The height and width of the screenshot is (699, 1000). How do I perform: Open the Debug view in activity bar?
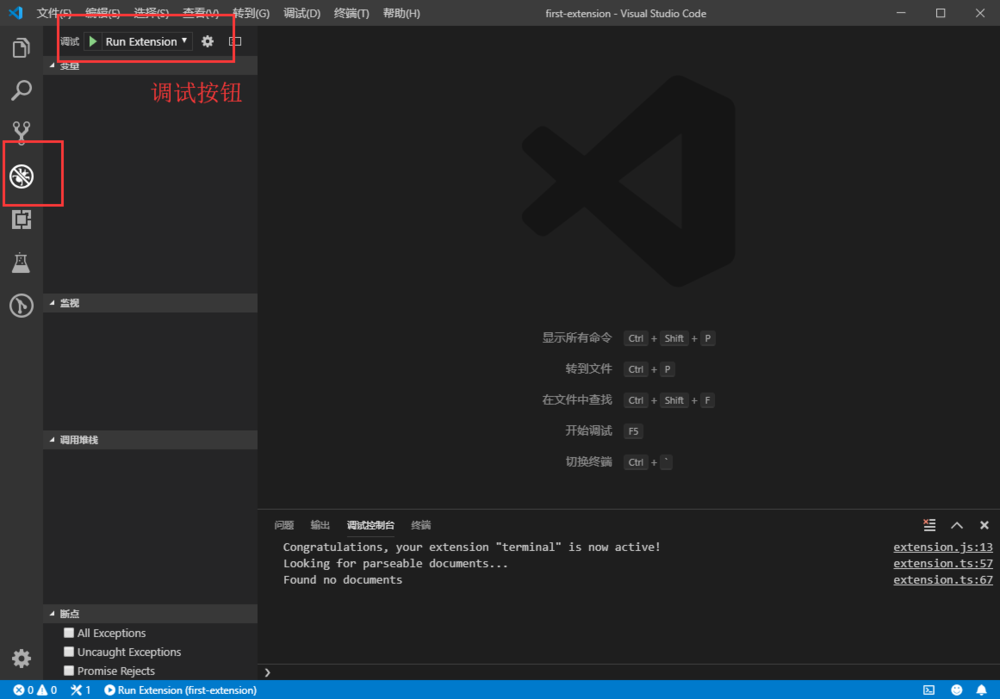click(x=21, y=177)
